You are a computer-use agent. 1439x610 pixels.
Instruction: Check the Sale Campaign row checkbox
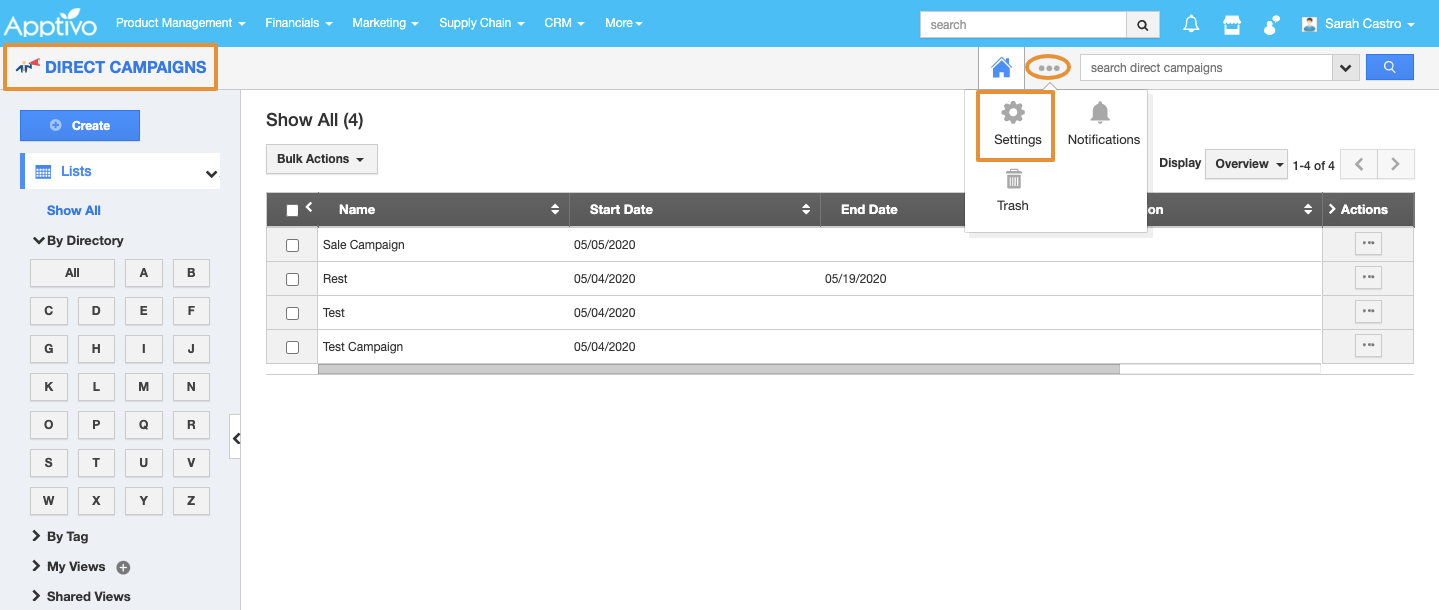point(292,245)
